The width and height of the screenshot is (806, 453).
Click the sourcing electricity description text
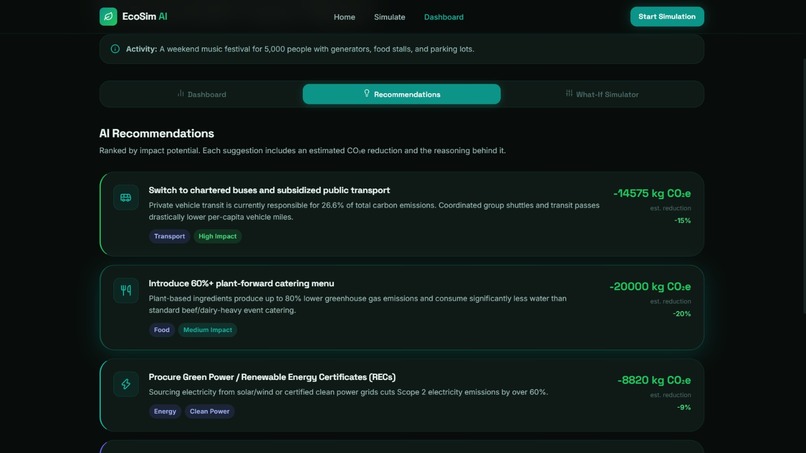coord(349,392)
